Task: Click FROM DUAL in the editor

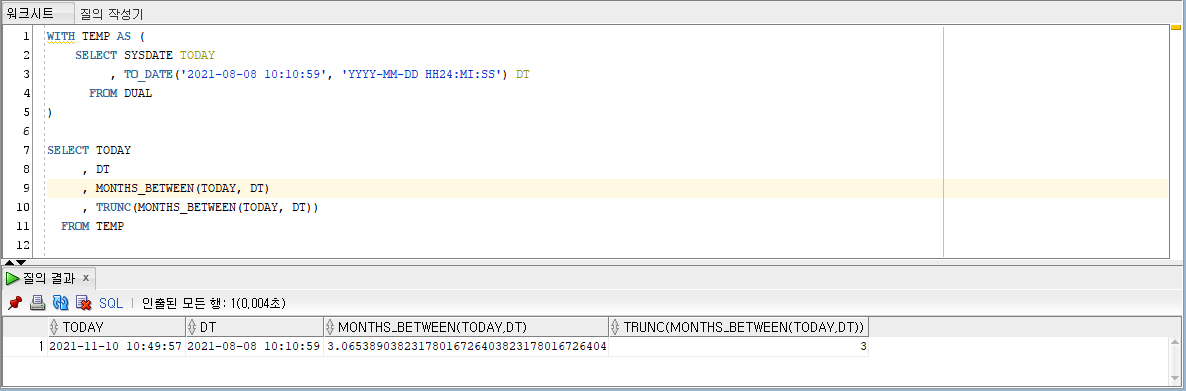Action: 120,93
